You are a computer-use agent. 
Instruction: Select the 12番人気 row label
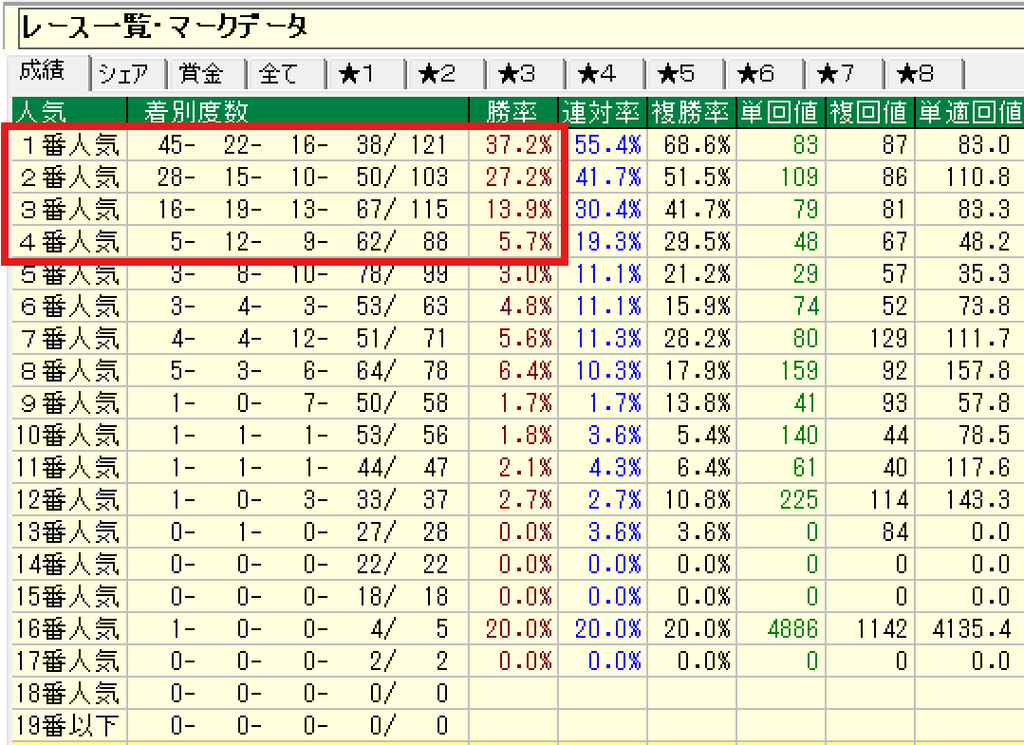point(70,500)
